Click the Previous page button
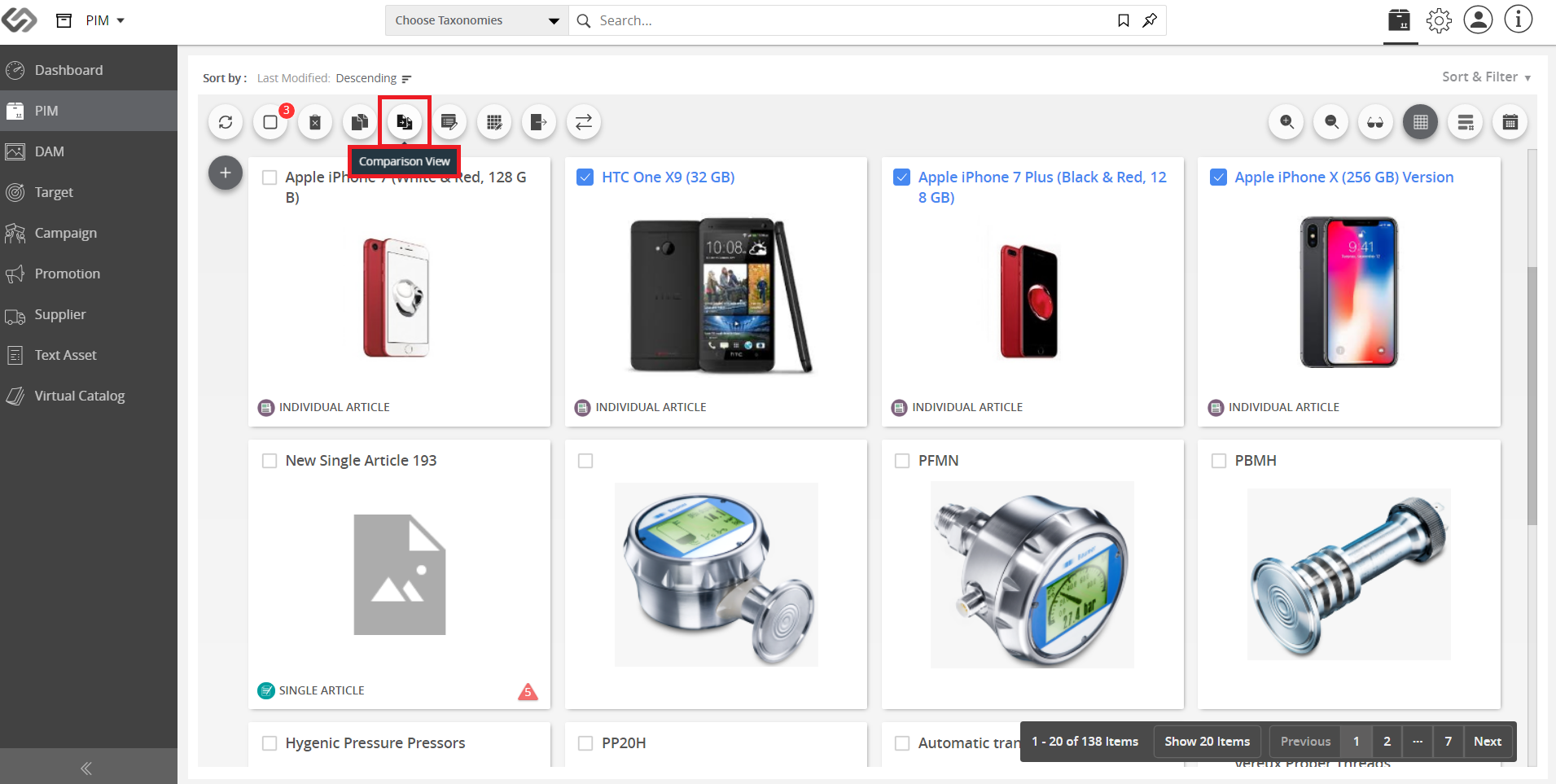 tap(1305, 742)
